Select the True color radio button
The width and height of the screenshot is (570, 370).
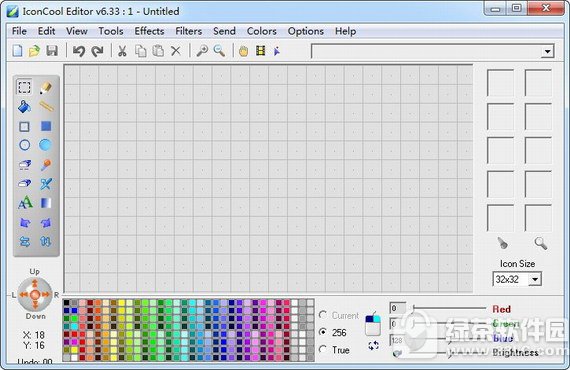[322, 349]
